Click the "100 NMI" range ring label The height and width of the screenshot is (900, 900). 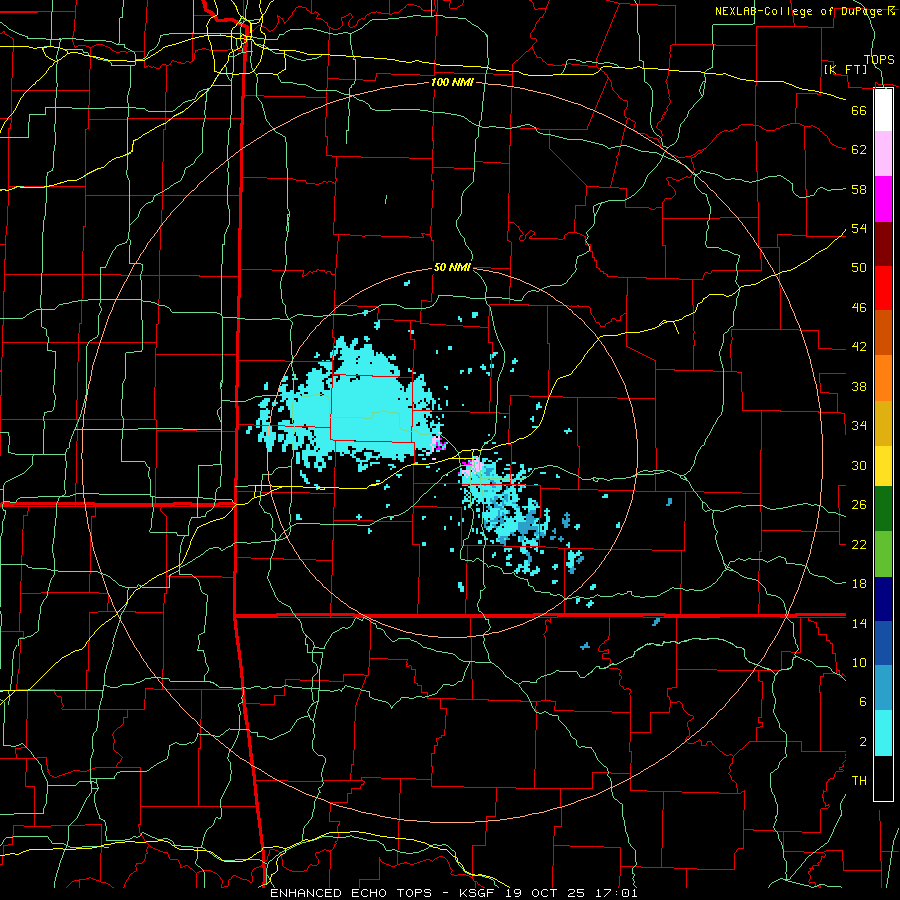[452, 83]
